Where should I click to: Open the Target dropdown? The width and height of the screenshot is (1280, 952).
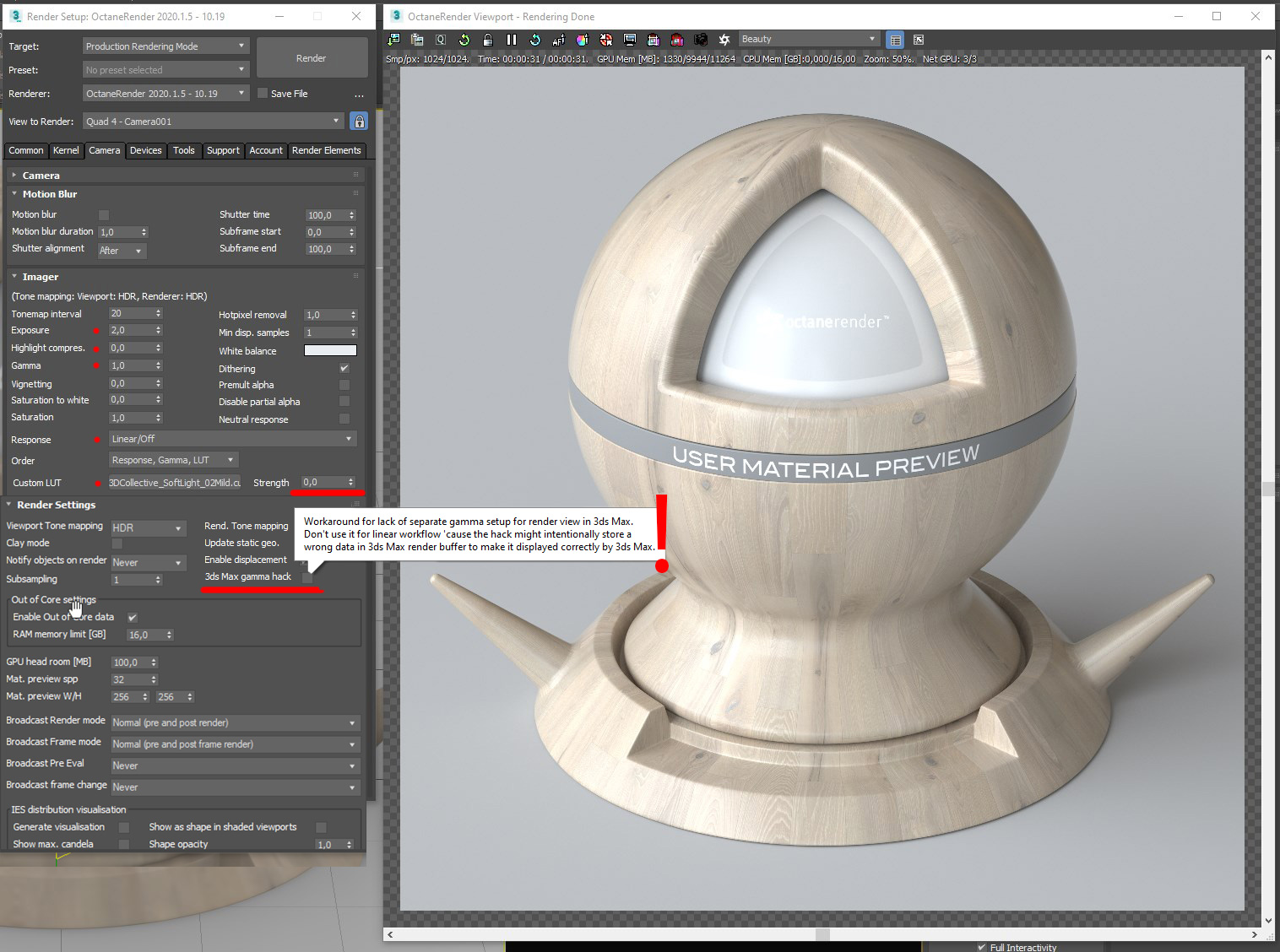click(165, 46)
